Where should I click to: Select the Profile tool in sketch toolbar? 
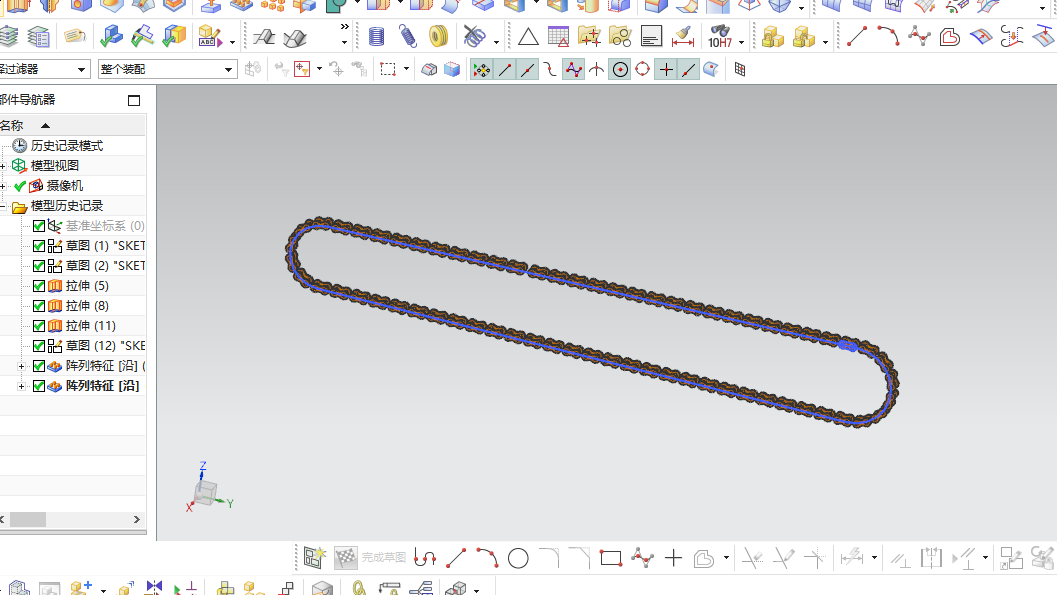[x=425, y=559]
